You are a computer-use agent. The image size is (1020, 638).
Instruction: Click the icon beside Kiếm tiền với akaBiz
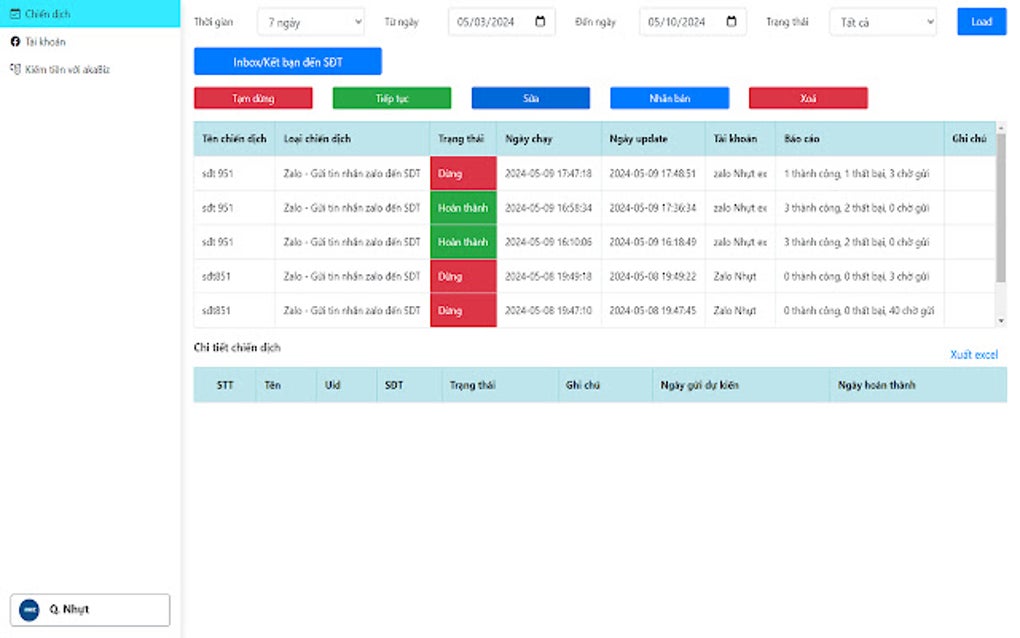15,69
